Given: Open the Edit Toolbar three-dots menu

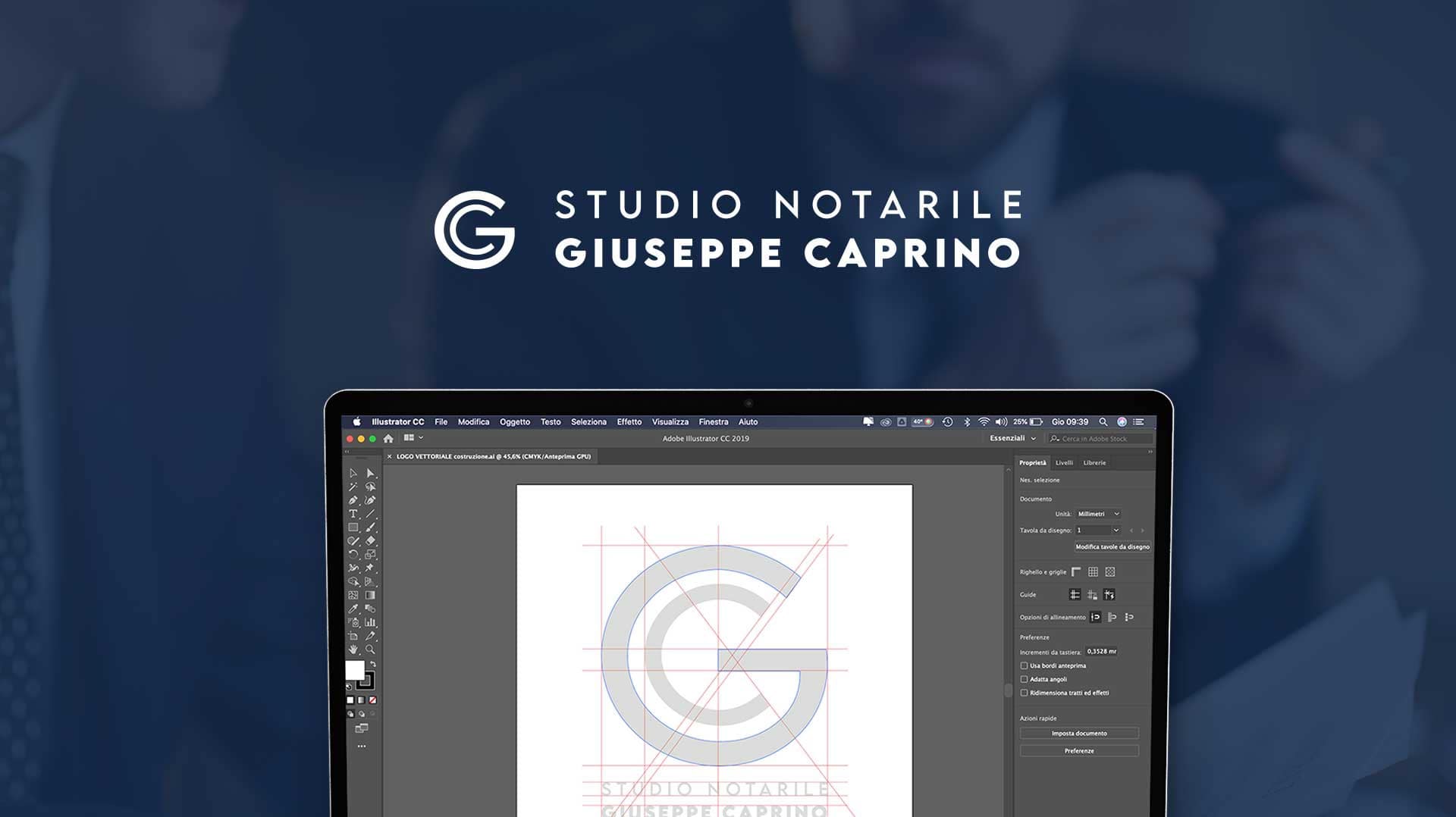Looking at the screenshot, I should coord(362,746).
